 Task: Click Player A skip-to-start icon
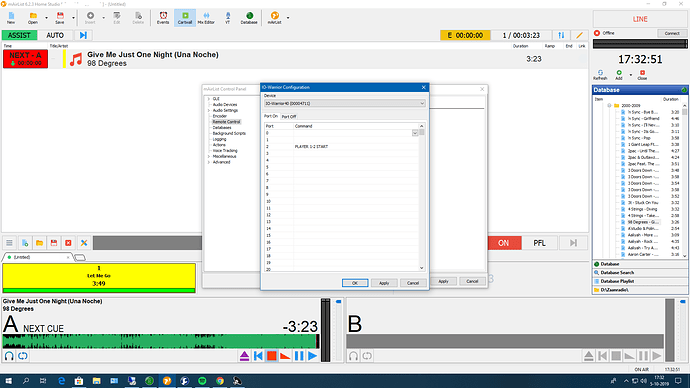pos(258,356)
